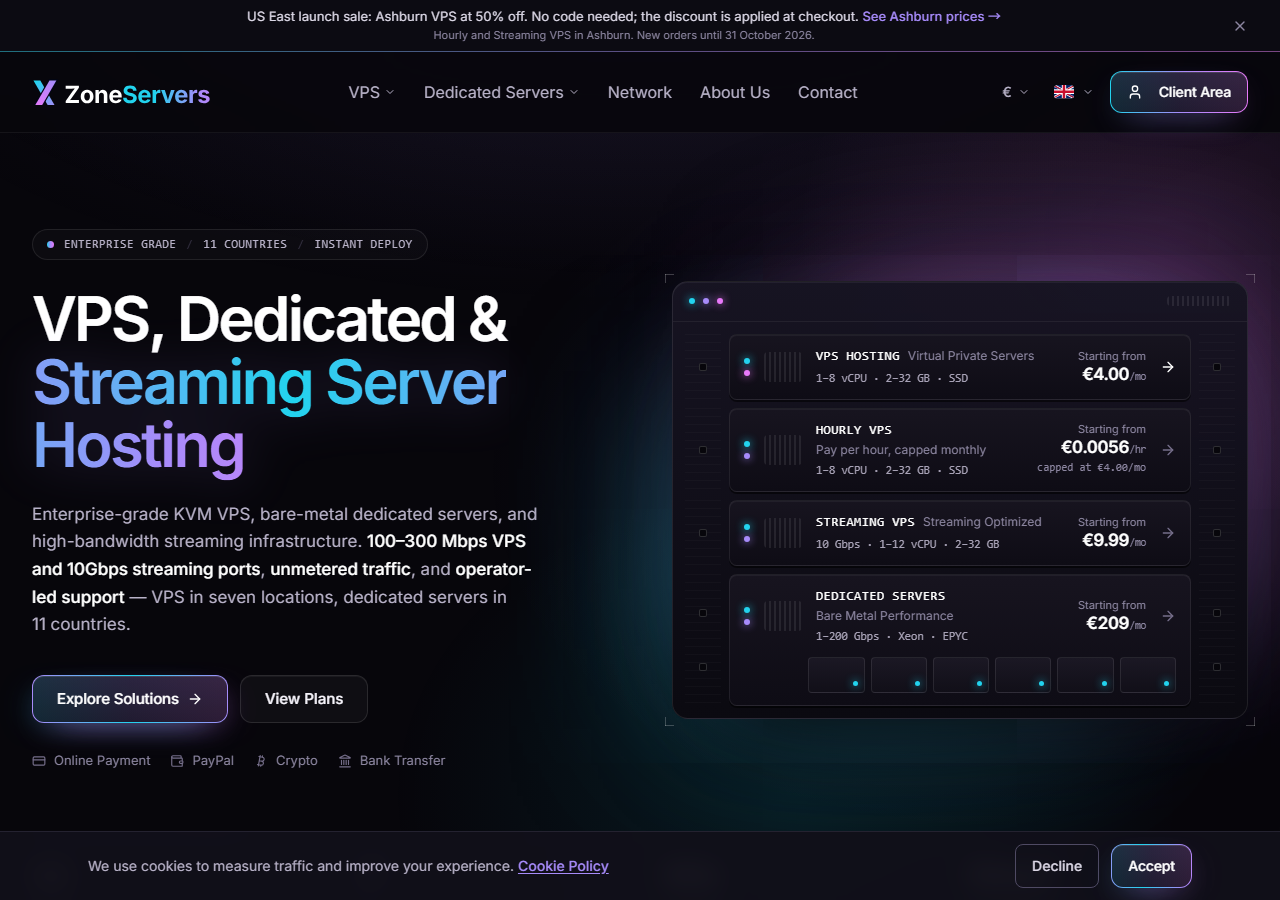Select the STREAMING VPS title text
Image resolution: width=1280 pixels, height=900 pixels.
pyautogui.click(x=865, y=522)
